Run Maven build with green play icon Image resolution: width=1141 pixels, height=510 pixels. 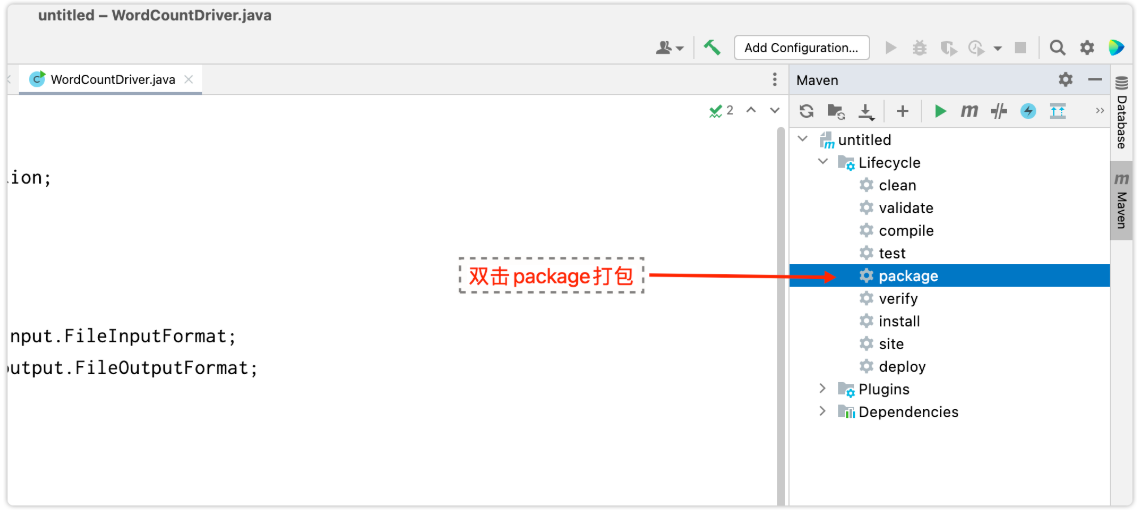click(940, 111)
